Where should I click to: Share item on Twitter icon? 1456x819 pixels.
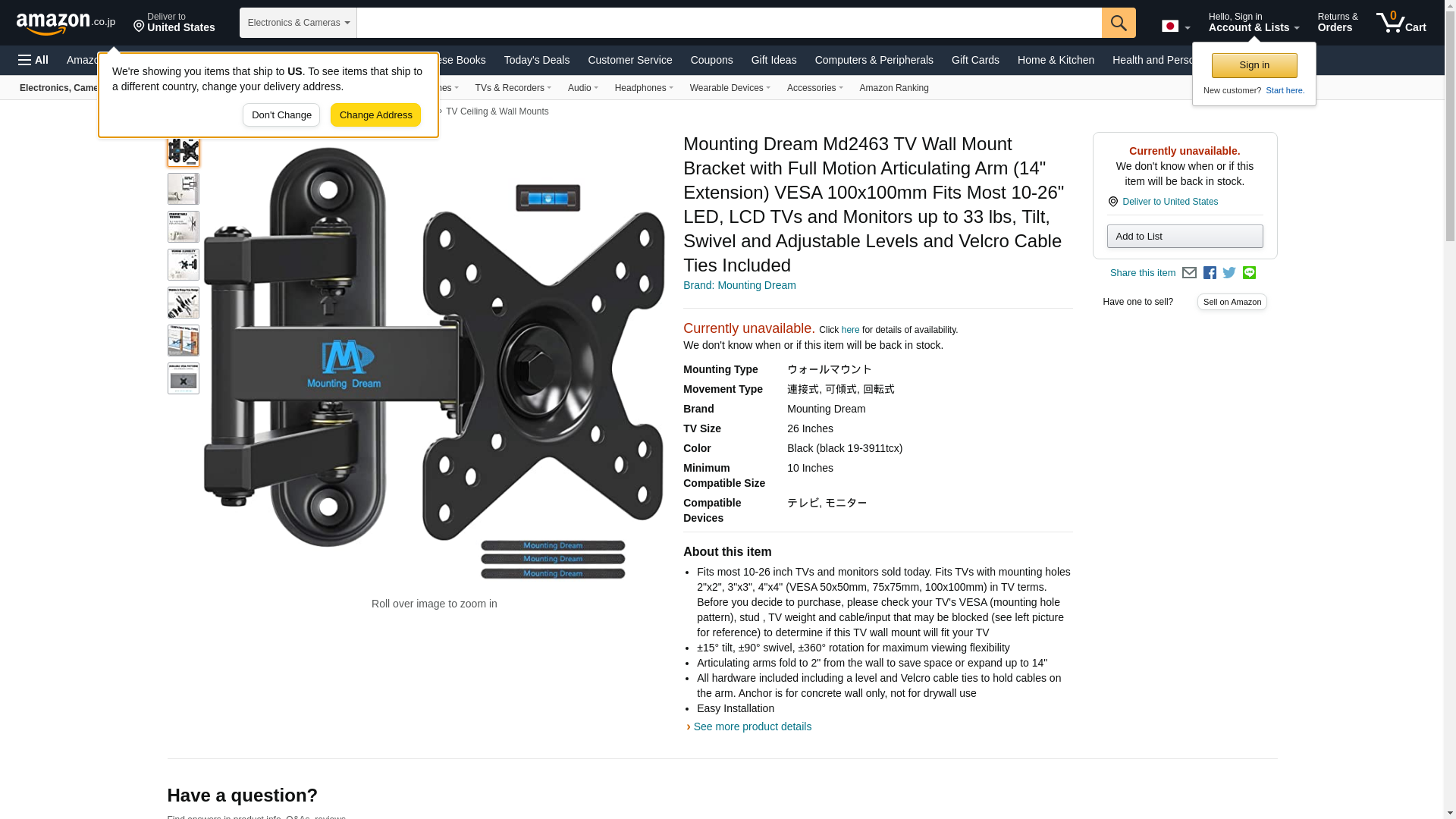1229,273
